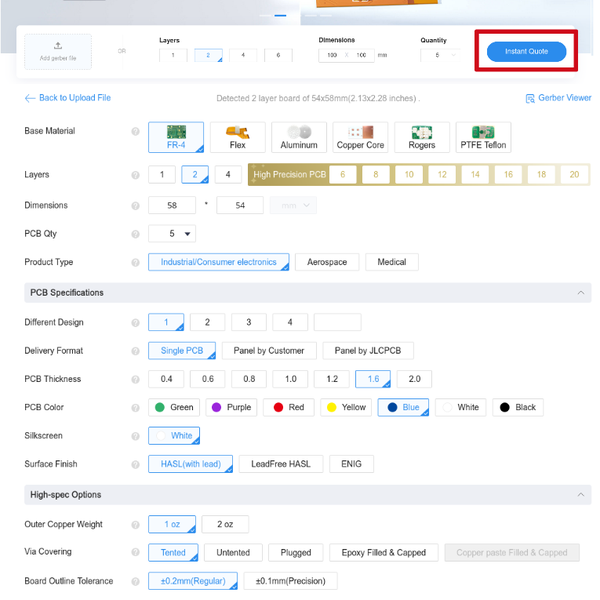Screen dimensions: 600x600
Task: Select 12 layers in High Precision PCB
Action: (442, 175)
